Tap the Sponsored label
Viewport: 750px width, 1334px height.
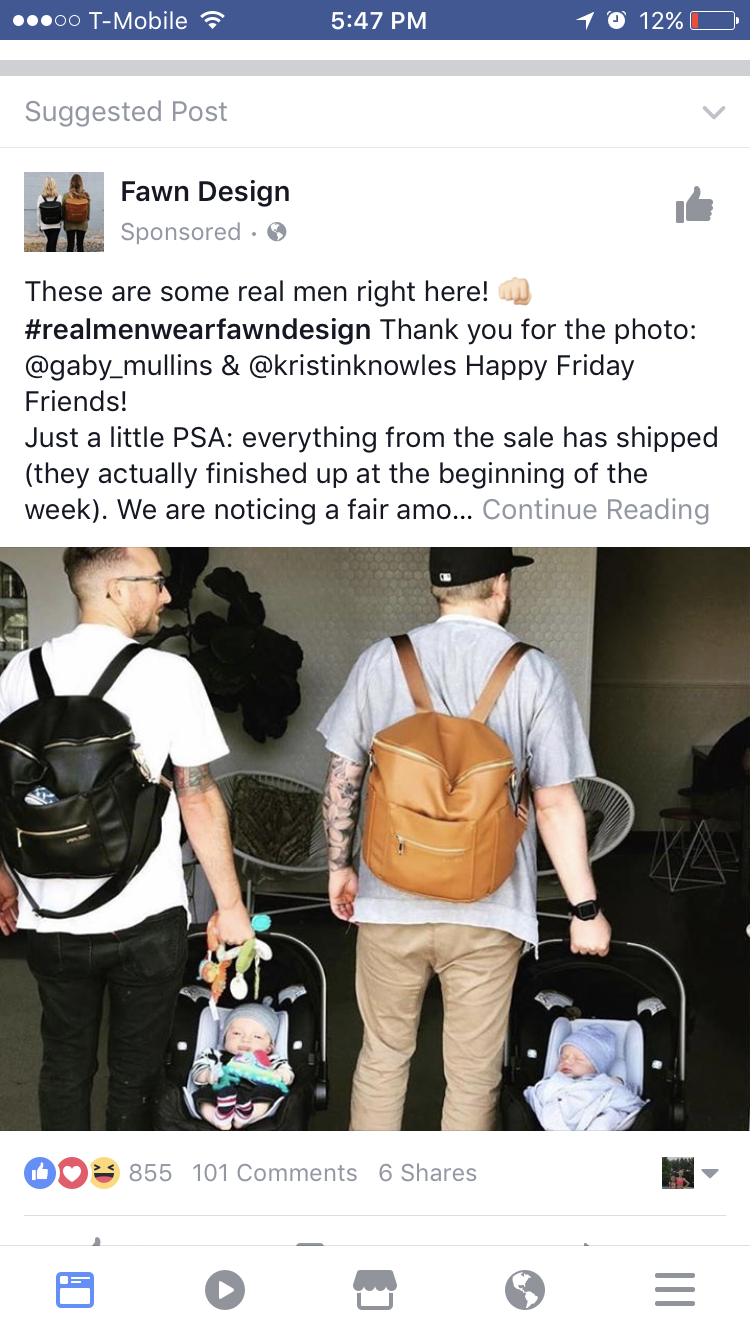click(181, 232)
